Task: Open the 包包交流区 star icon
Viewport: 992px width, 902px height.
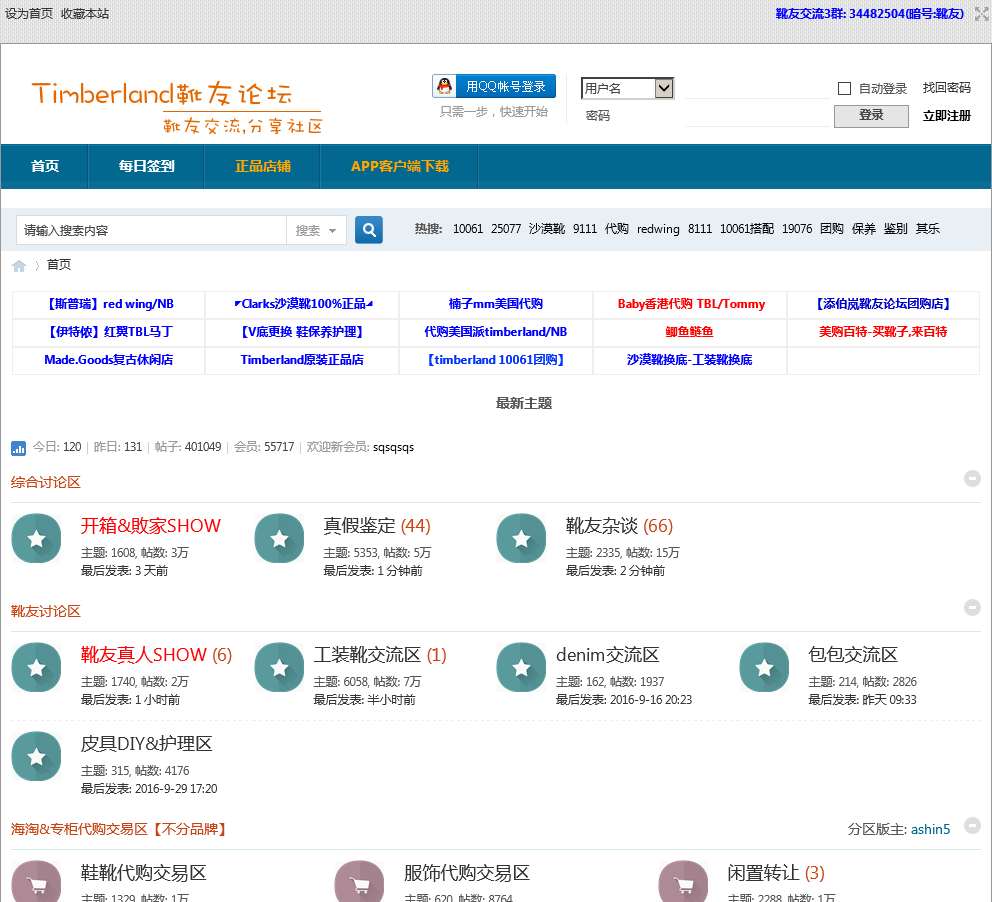Action: click(764, 667)
